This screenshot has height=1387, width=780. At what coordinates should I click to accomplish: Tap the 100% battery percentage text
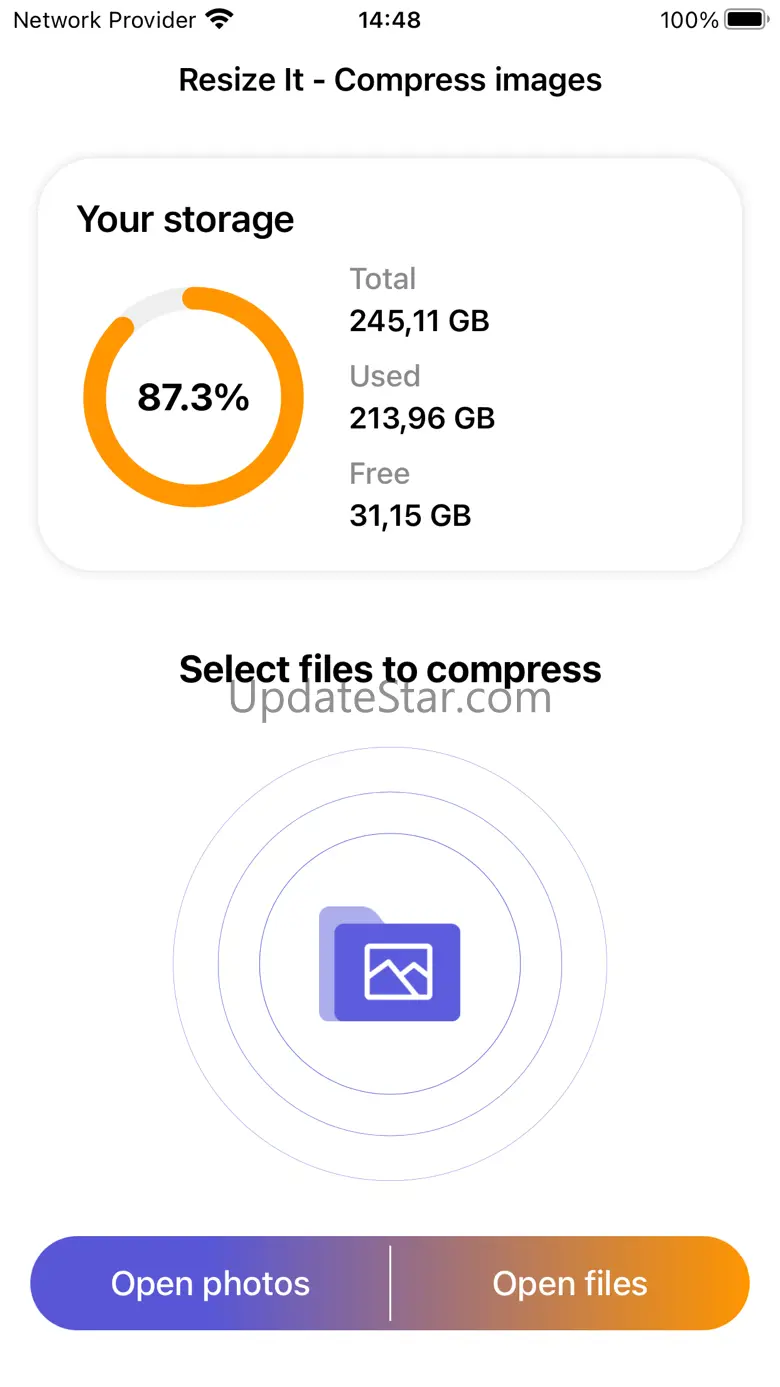689,19
